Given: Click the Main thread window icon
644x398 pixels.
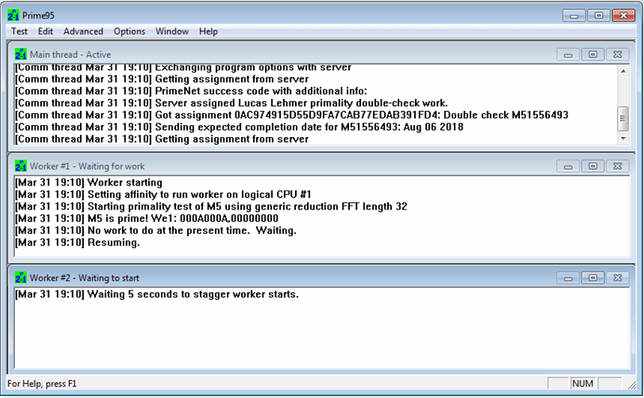Looking at the screenshot, I should click(x=21, y=54).
